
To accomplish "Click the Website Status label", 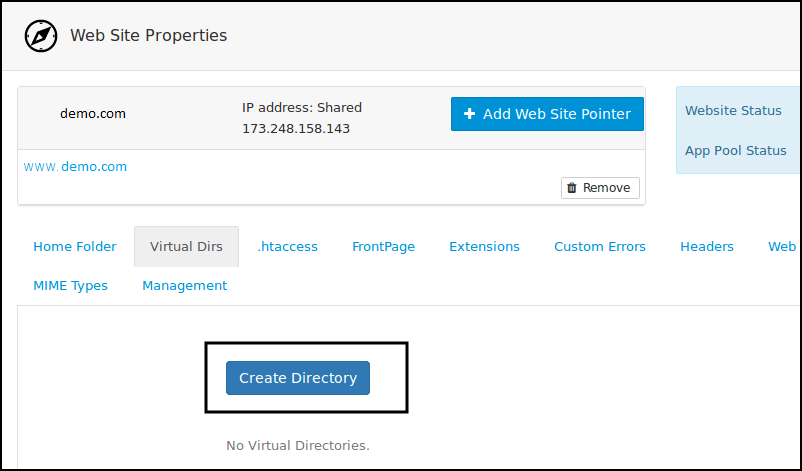I will tap(733, 111).
